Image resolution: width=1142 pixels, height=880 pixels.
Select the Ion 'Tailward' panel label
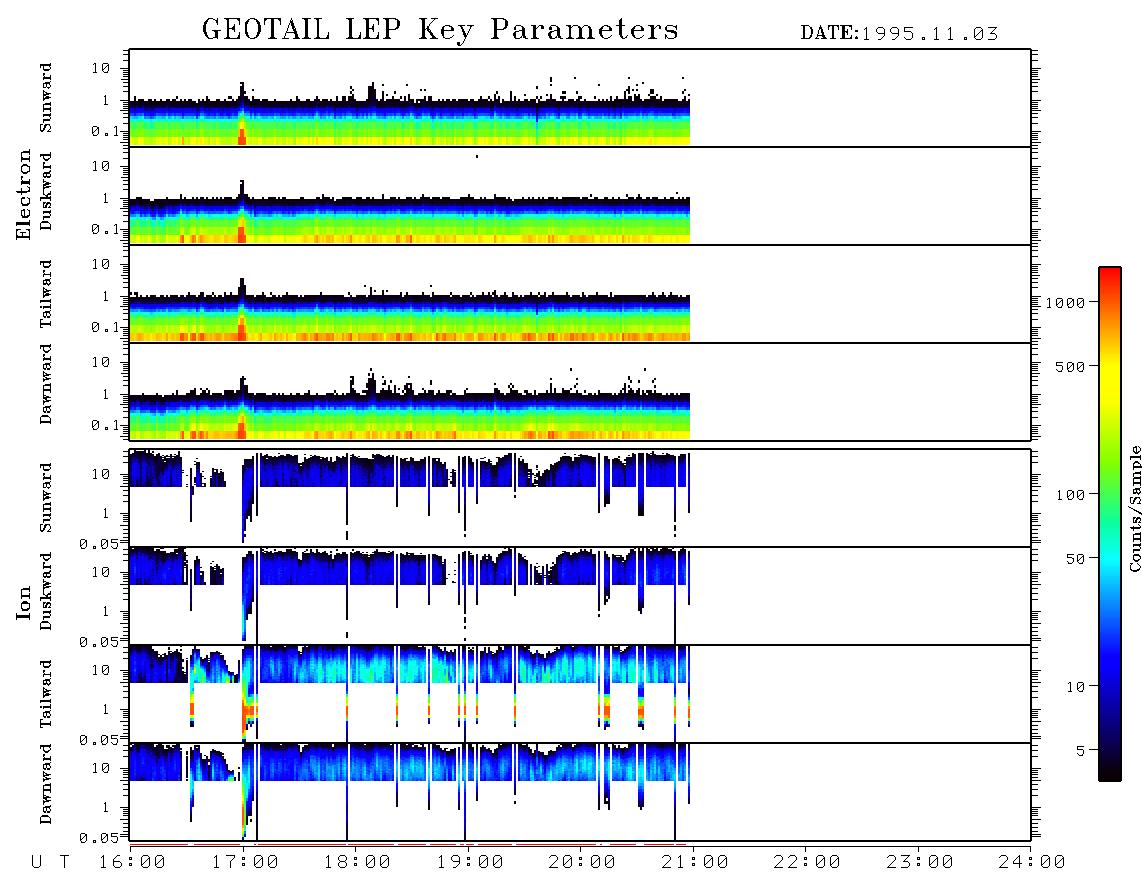(x=46, y=694)
